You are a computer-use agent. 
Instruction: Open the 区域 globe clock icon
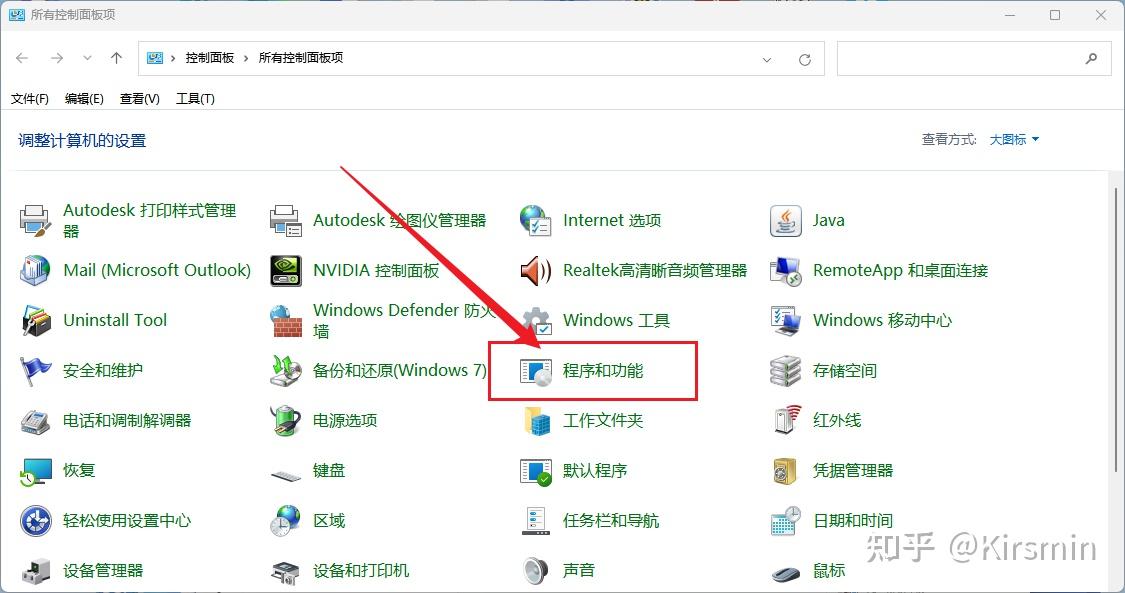coord(286,521)
